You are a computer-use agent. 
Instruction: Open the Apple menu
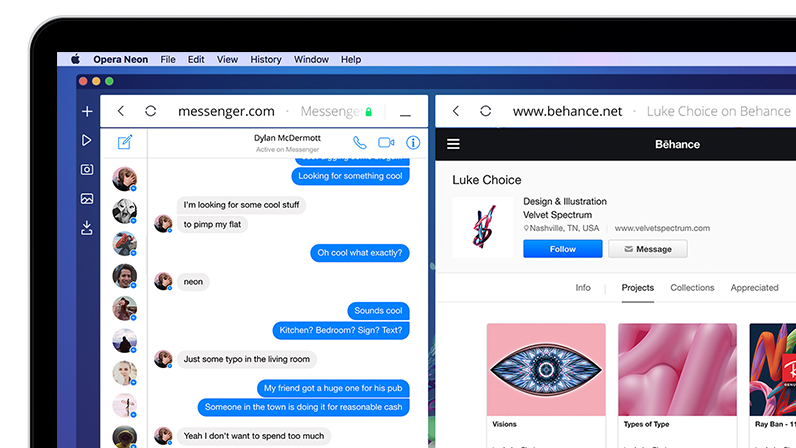pos(75,59)
